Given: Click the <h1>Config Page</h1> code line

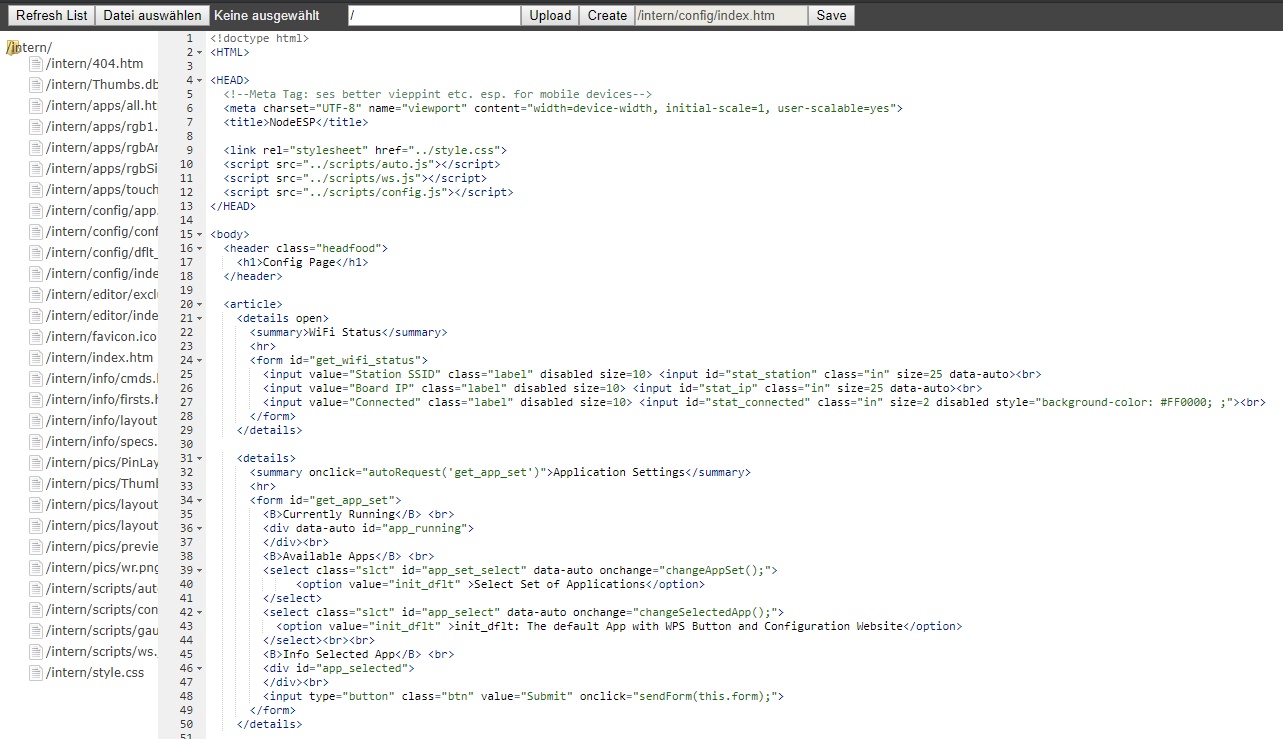Looking at the screenshot, I should click(302, 262).
